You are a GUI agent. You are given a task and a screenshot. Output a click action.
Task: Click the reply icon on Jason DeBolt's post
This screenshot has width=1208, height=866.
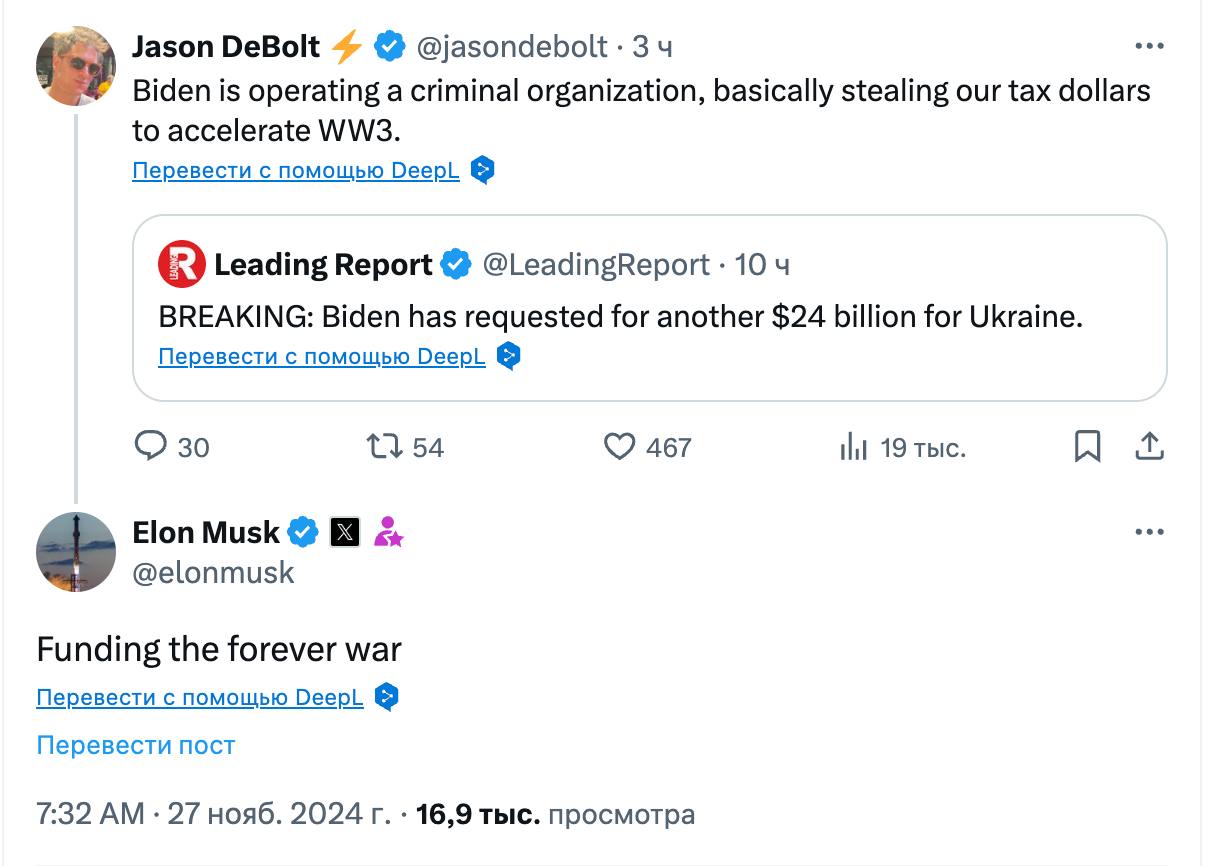(150, 446)
